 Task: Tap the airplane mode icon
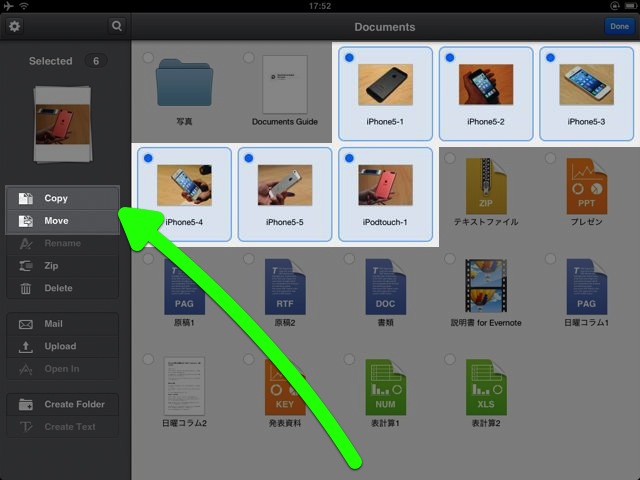(8, 6)
